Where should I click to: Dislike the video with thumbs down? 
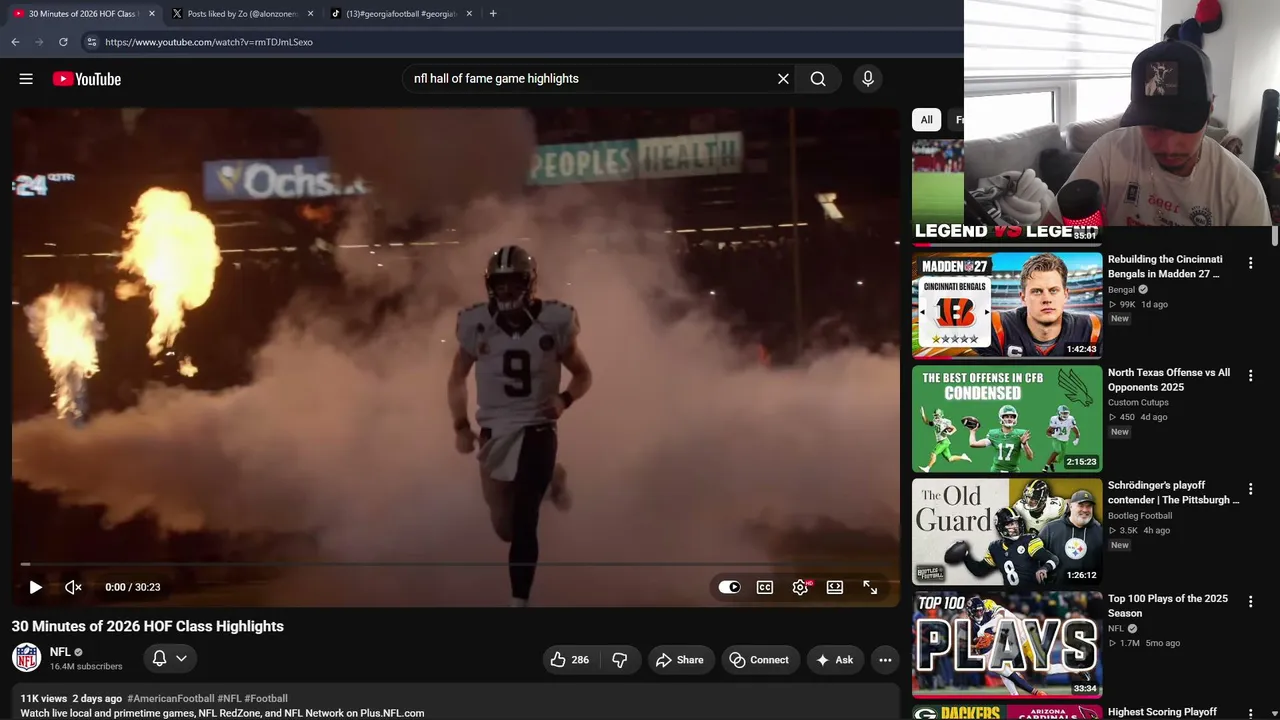tap(620, 660)
